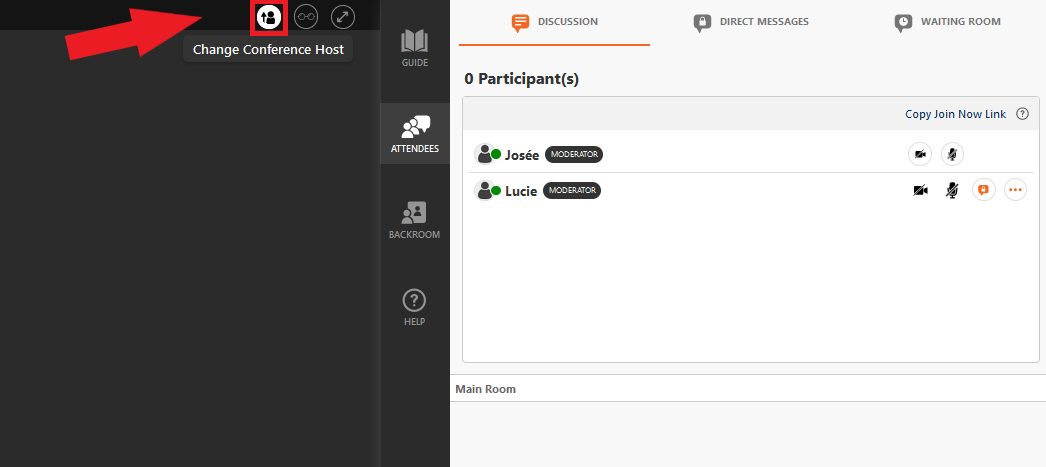1046x467 pixels.
Task: Open the Help section in the sidebar
Action: 414,308
